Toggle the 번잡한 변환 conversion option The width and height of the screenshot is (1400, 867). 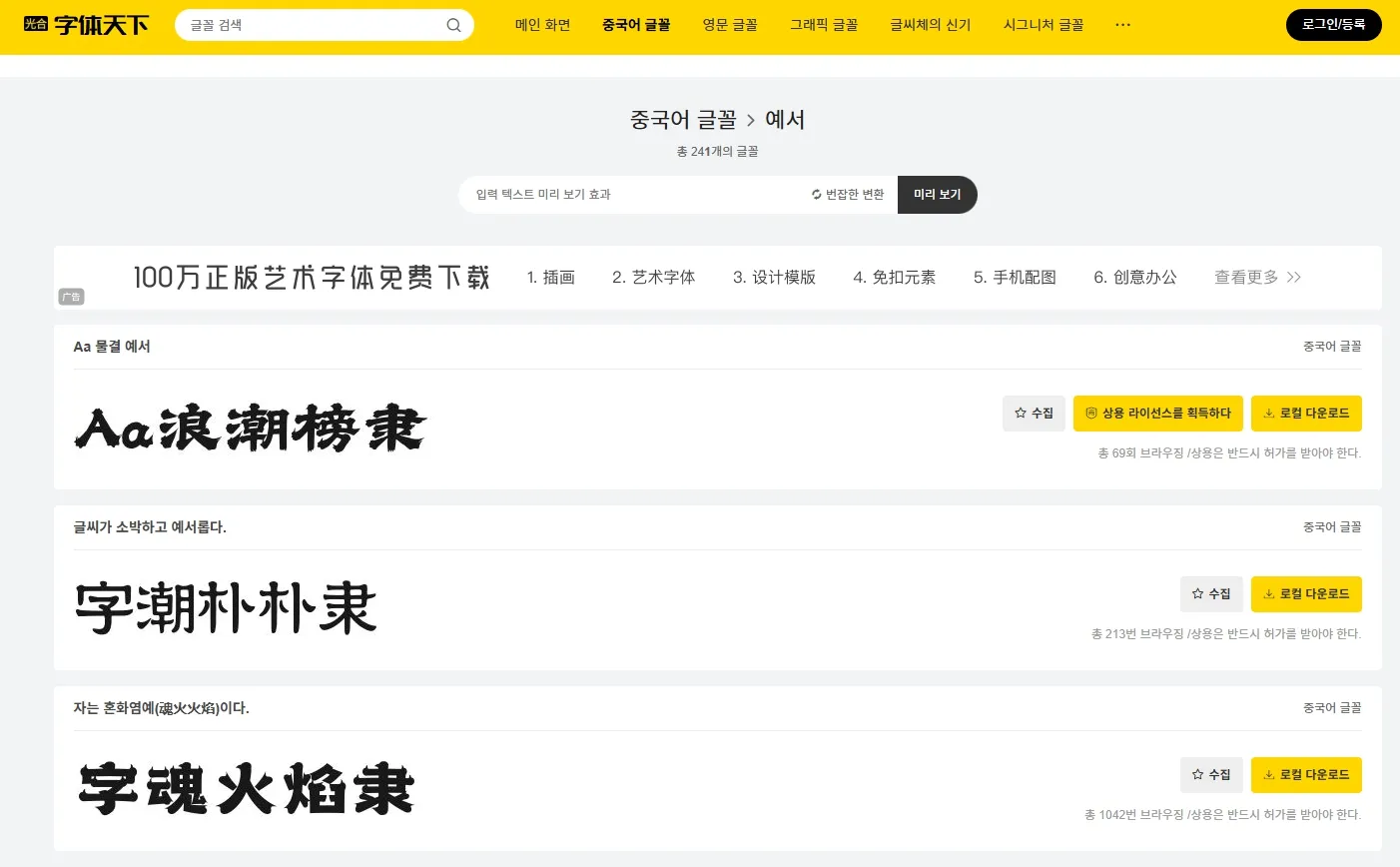click(848, 195)
